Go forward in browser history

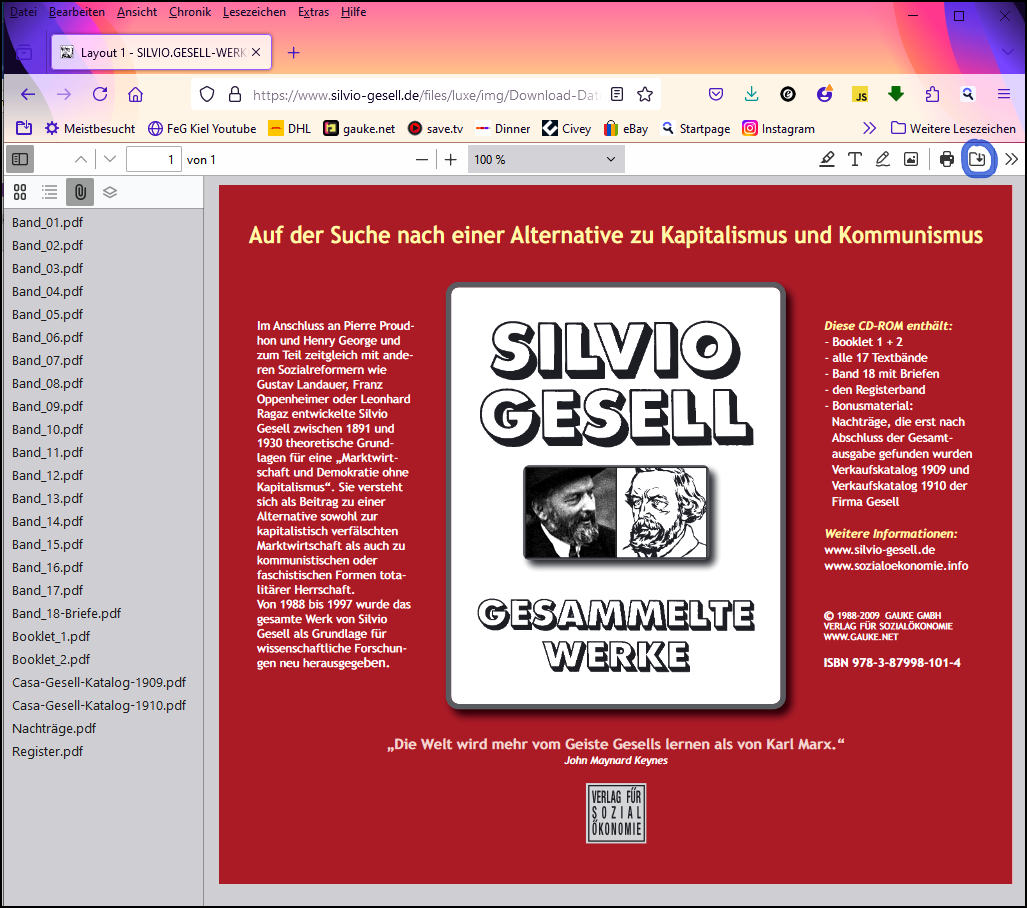pyautogui.click(x=64, y=94)
